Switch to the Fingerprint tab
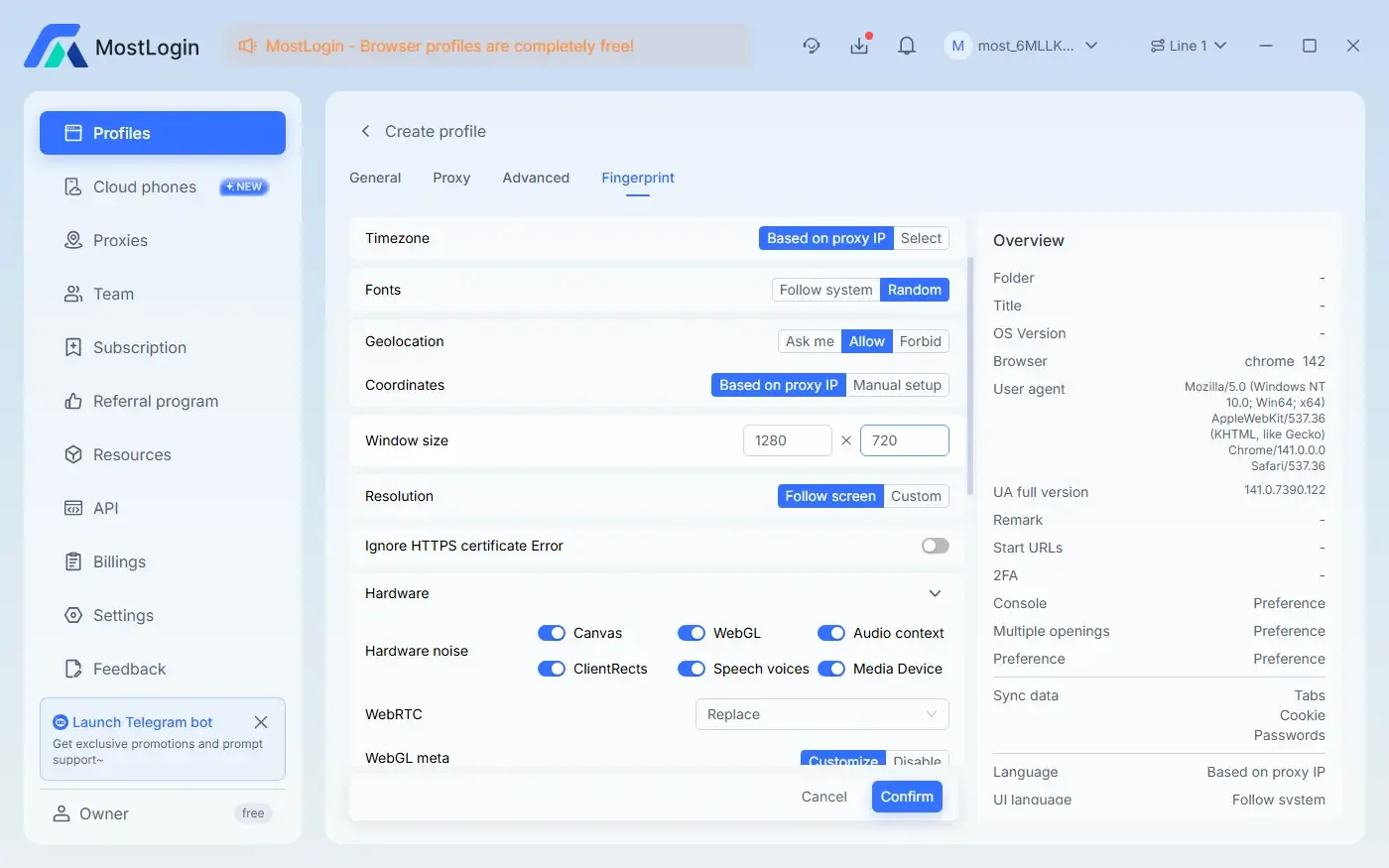The height and width of the screenshot is (868, 1389). [638, 178]
